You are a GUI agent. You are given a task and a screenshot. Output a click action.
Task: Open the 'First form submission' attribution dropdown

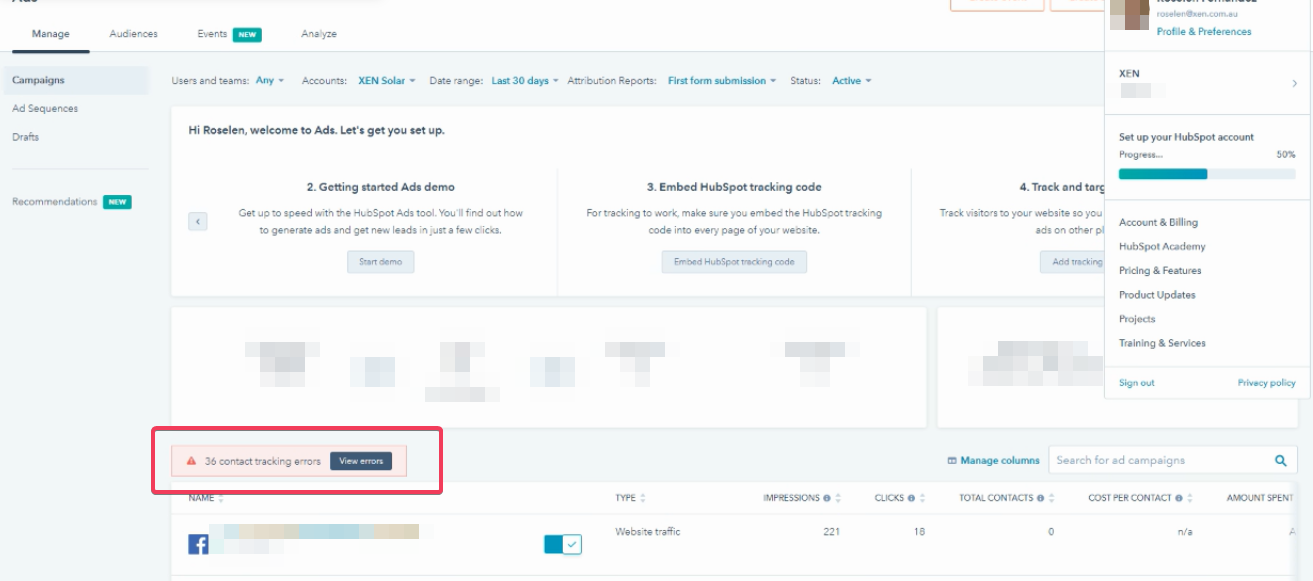tap(722, 81)
